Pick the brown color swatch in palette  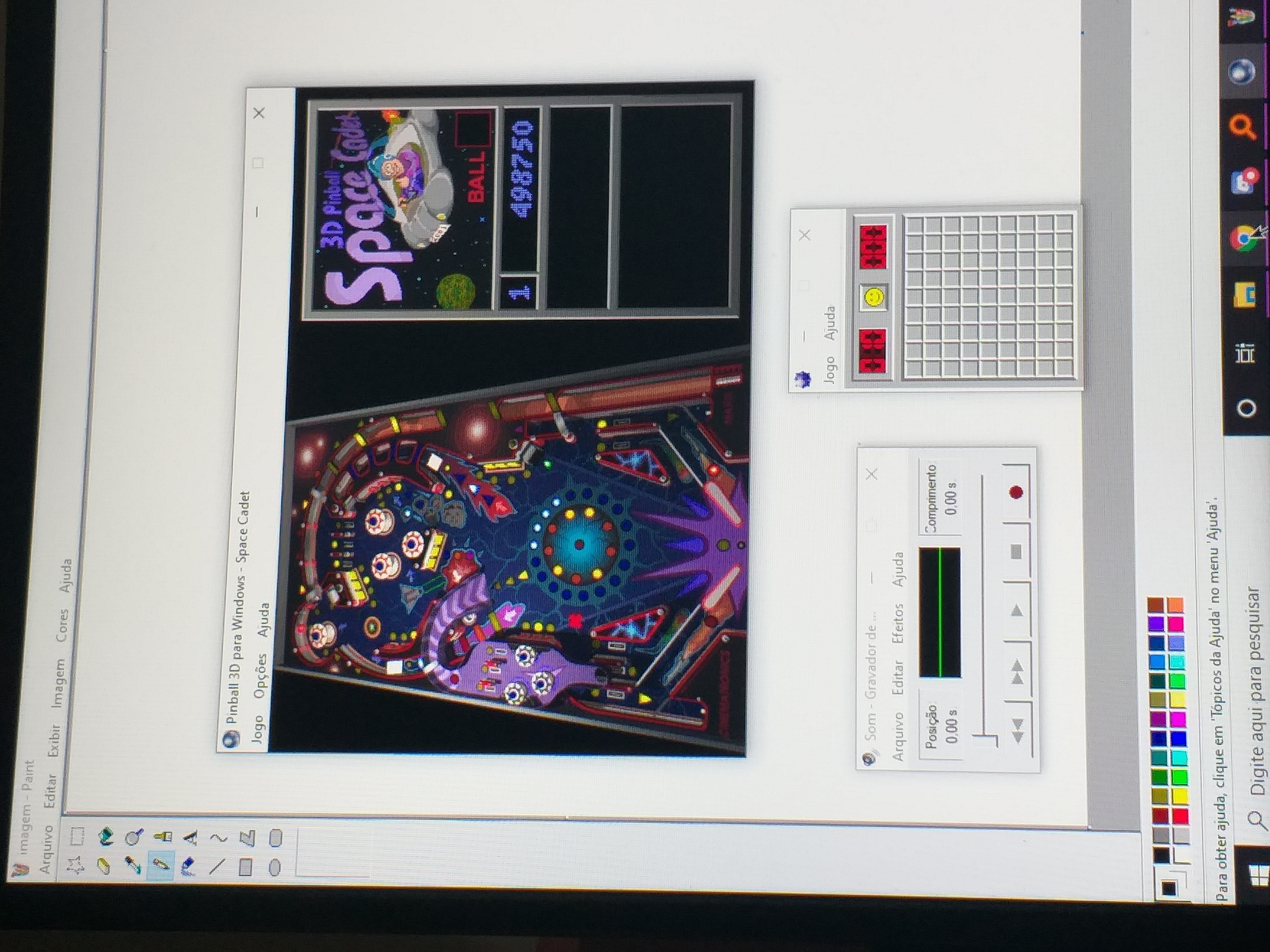[x=1156, y=605]
